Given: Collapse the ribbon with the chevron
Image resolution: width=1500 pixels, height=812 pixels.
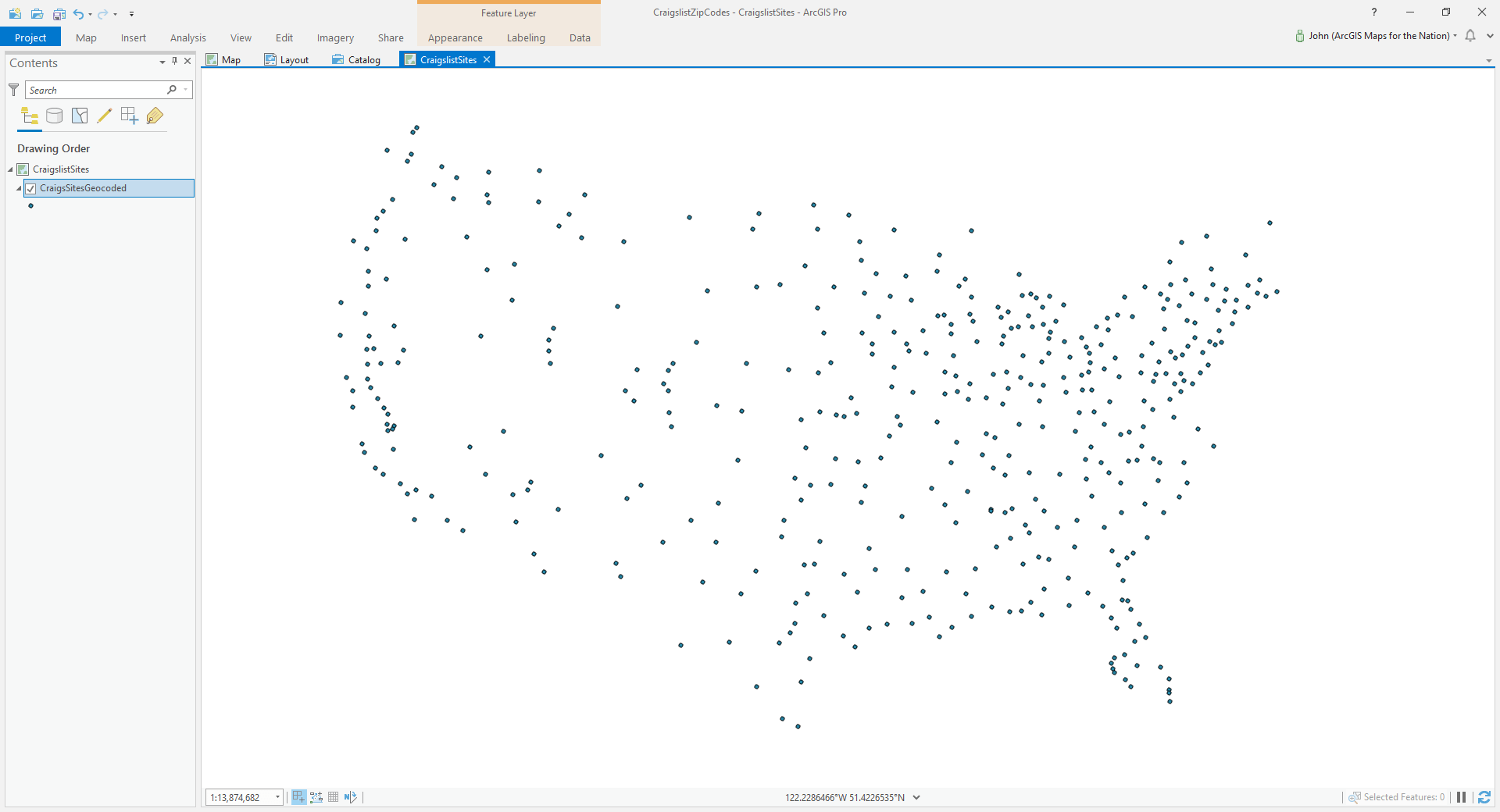Looking at the screenshot, I should pyautogui.click(x=1490, y=36).
